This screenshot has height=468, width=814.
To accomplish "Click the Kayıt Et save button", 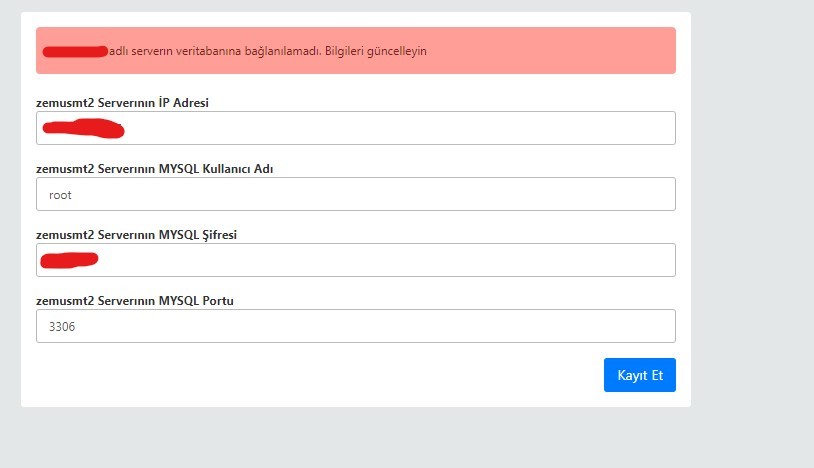I will (640, 375).
